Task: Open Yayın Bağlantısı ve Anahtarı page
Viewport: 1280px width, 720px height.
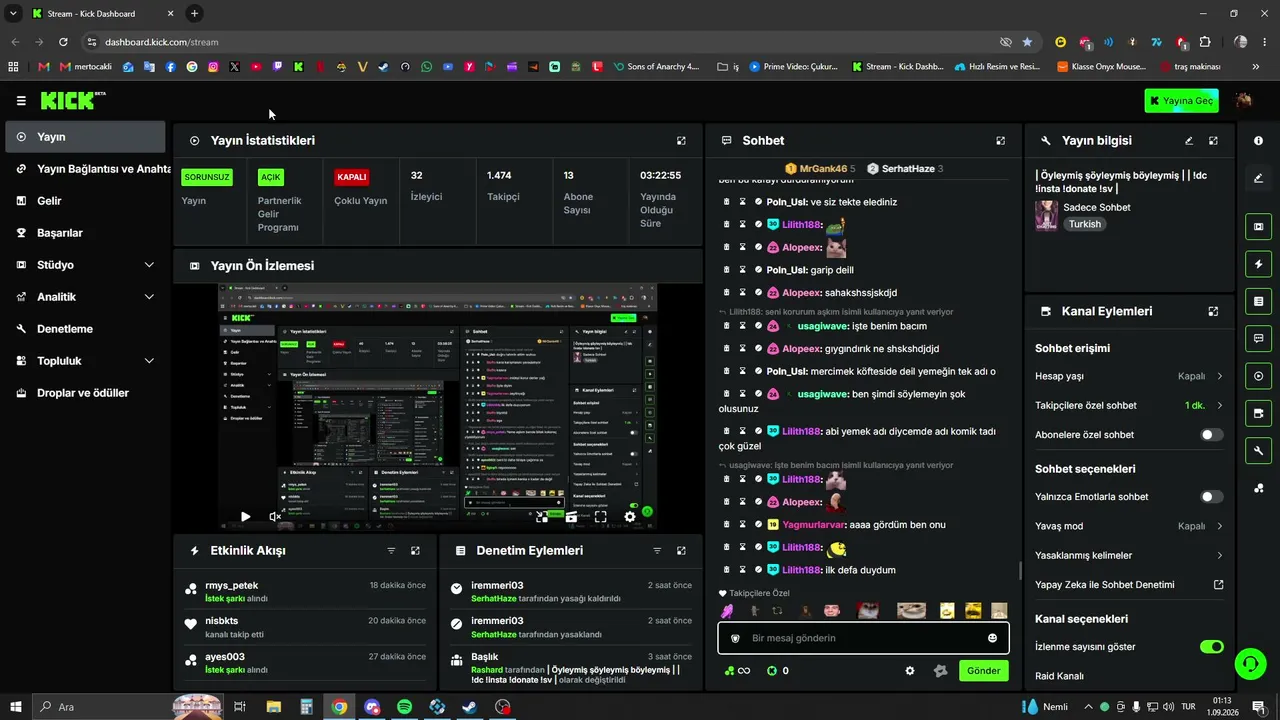Action: click(x=88, y=169)
